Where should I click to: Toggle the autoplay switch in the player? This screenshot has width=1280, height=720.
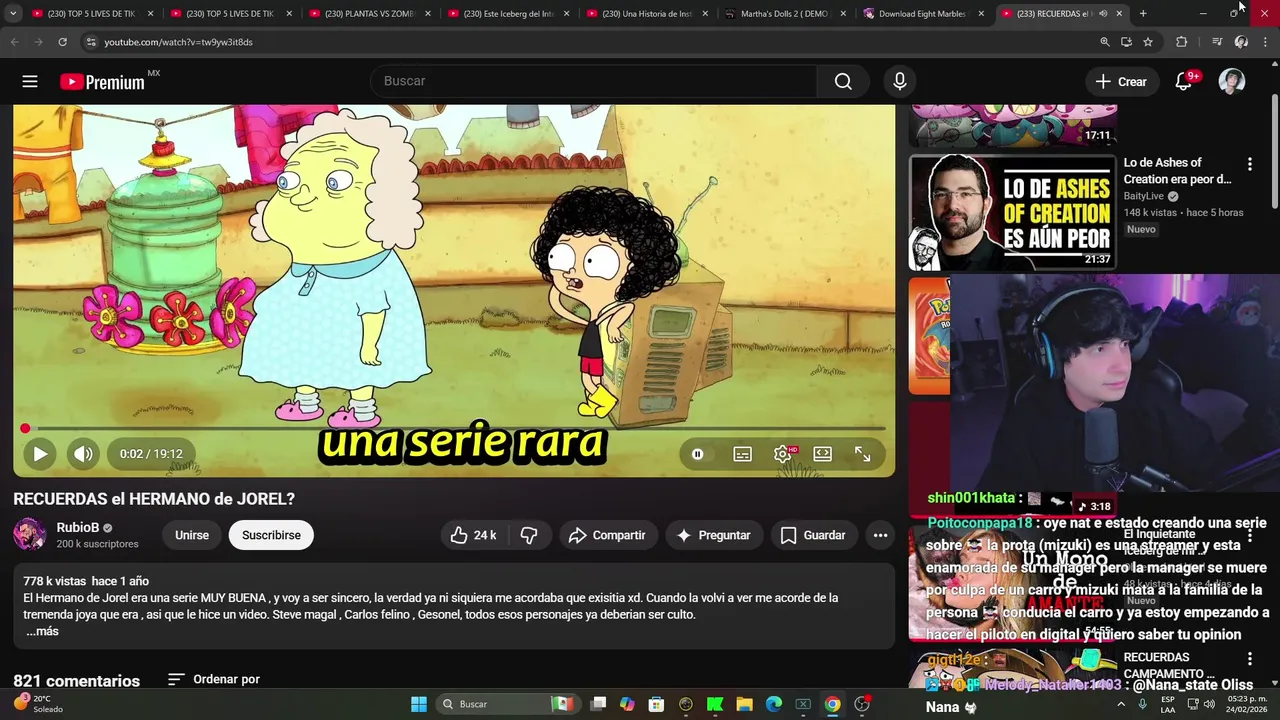[697, 454]
